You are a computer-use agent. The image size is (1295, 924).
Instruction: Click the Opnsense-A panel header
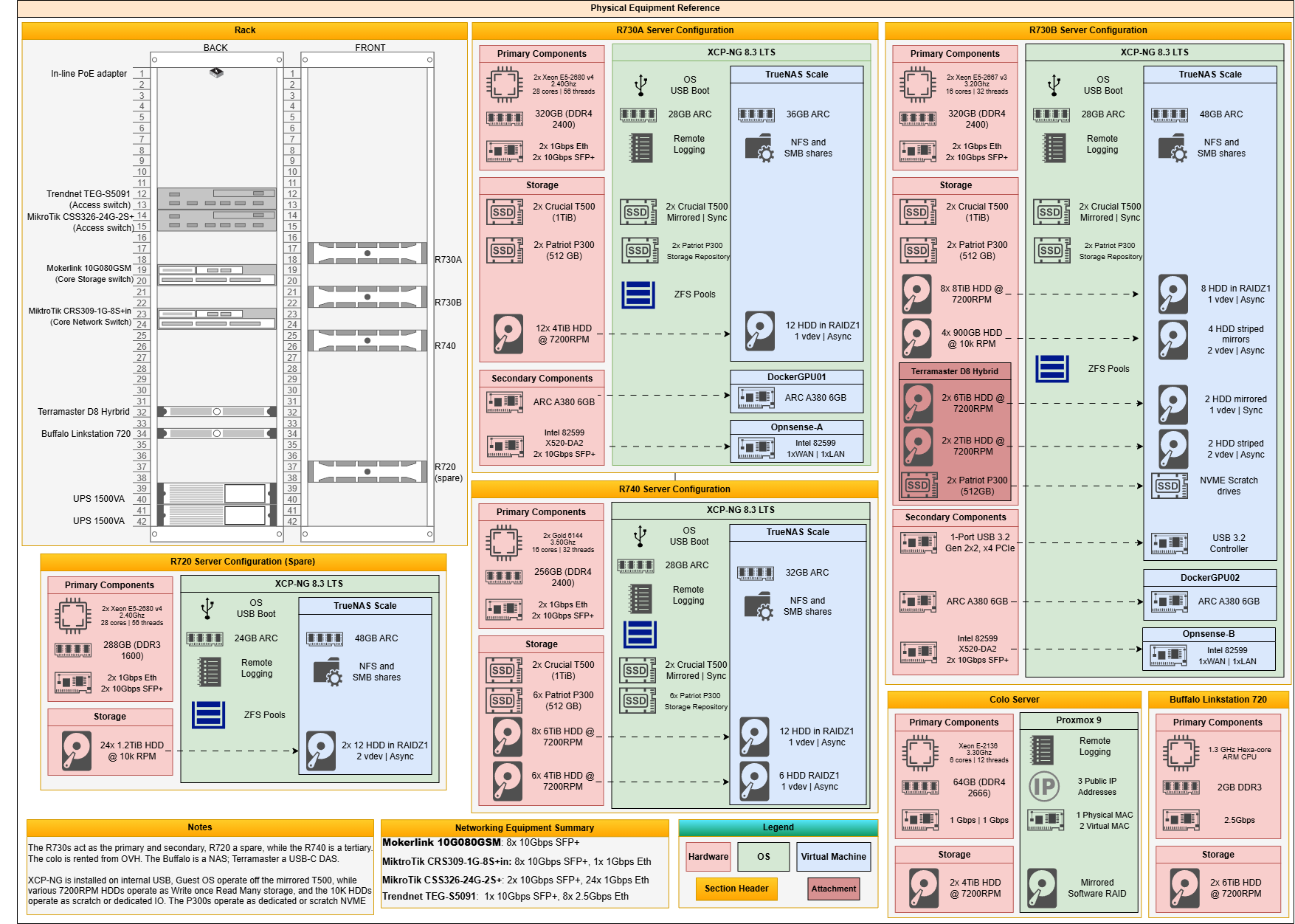click(796, 427)
